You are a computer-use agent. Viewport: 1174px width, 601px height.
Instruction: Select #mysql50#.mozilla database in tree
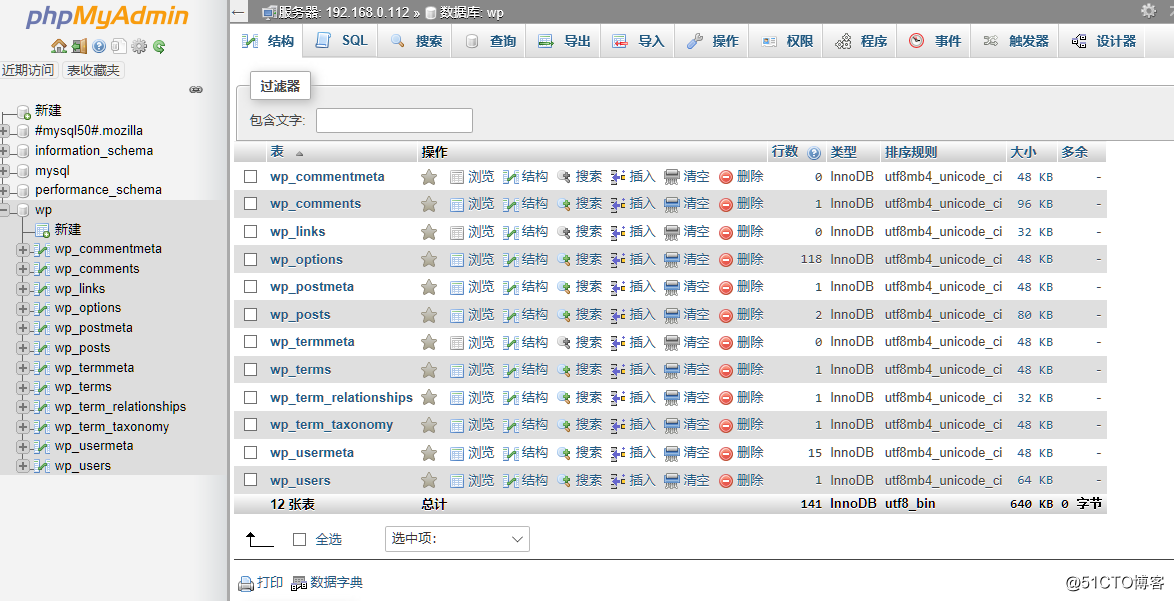coord(88,131)
